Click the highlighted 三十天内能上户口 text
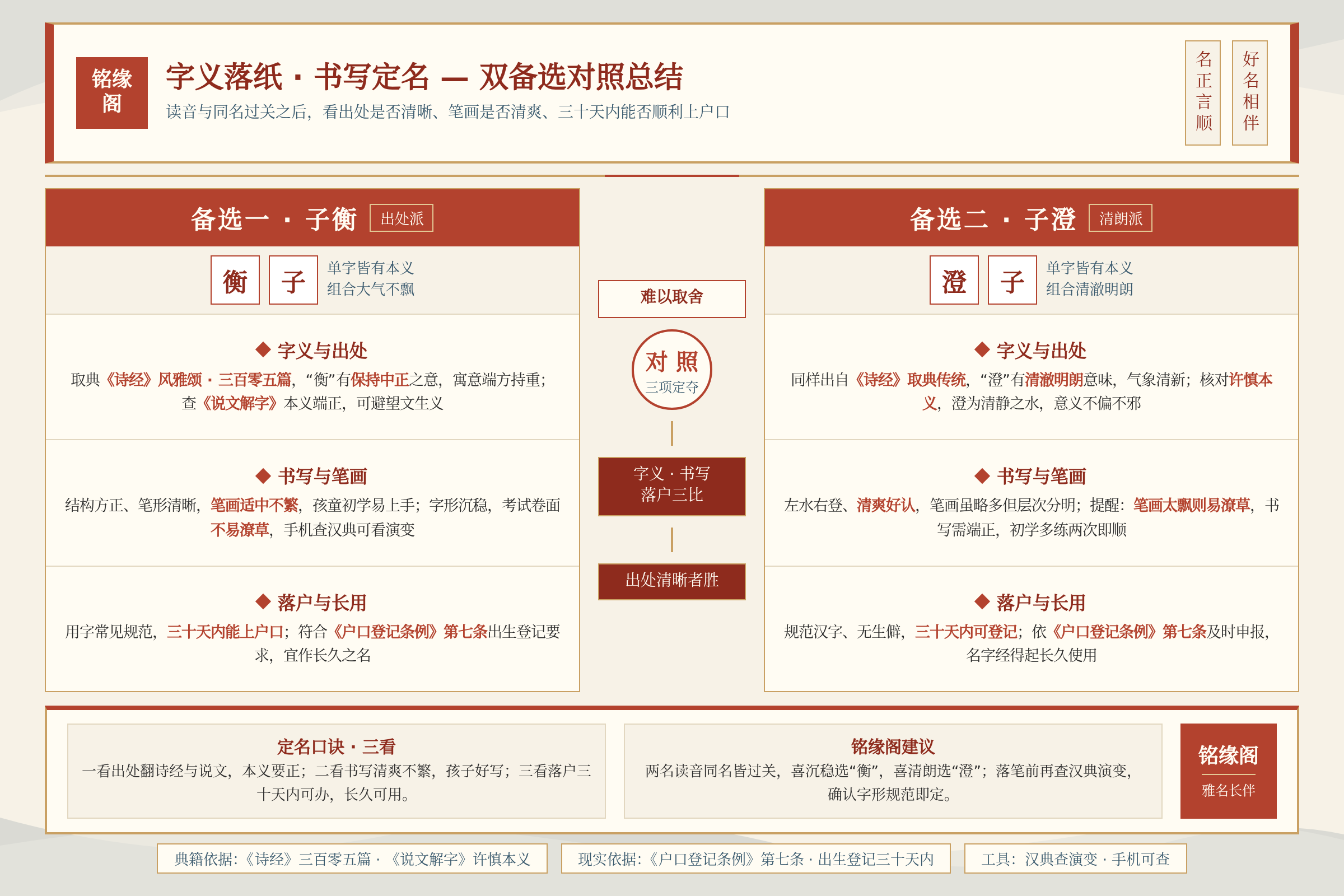Screen dimensions: 1344x896 pos(225,632)
